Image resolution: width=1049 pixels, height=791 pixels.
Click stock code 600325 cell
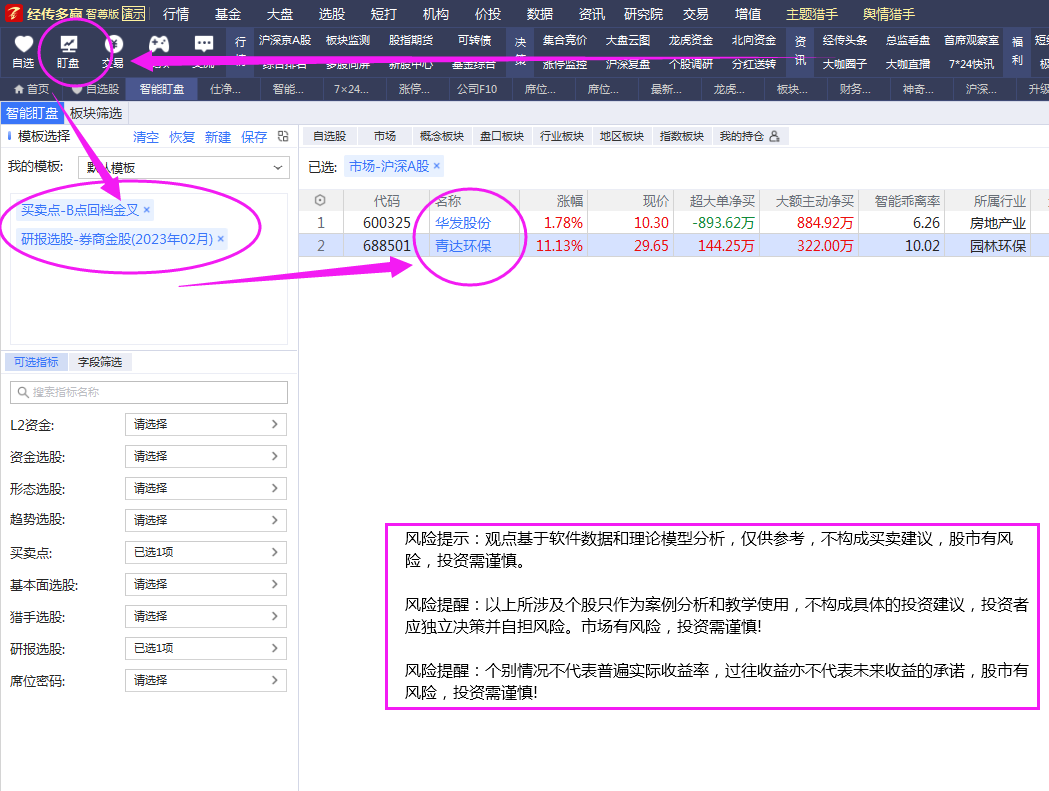pyautogui.click(x=387, y=223)
